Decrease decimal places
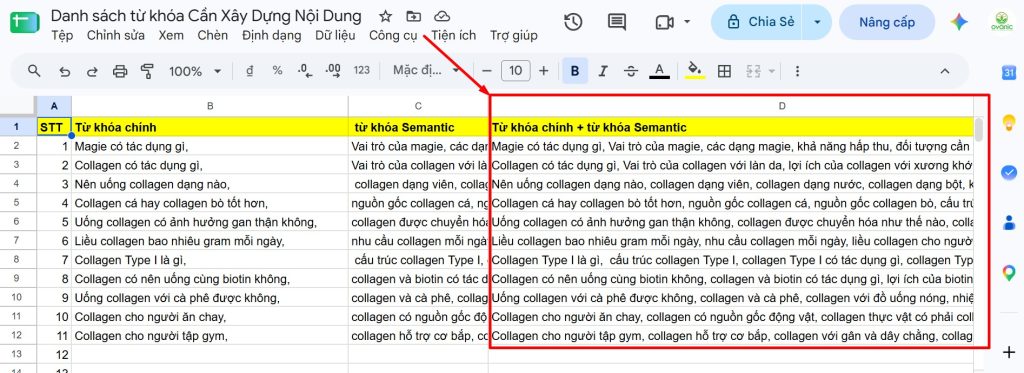 coord(305,71)
